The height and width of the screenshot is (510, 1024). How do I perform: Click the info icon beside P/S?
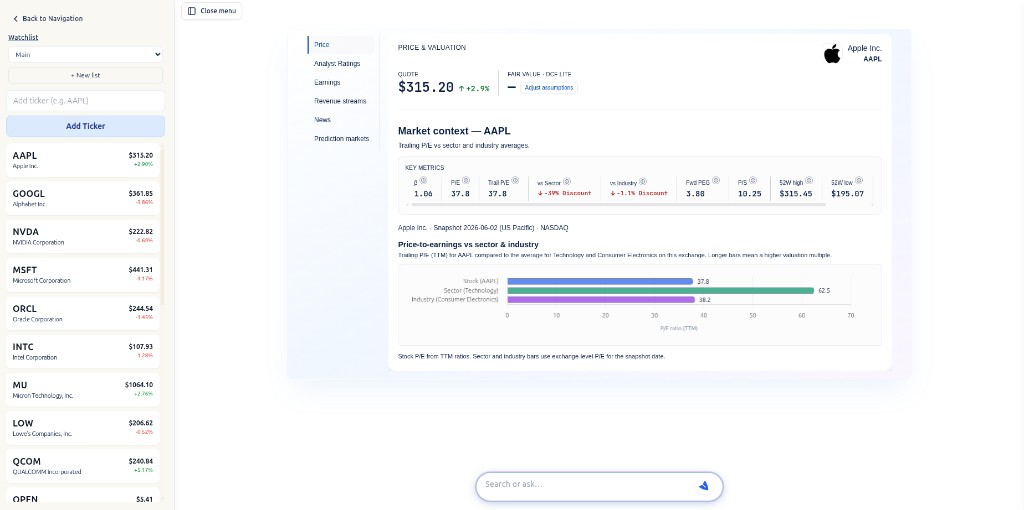pyautogui.click(x=753, y=180)
